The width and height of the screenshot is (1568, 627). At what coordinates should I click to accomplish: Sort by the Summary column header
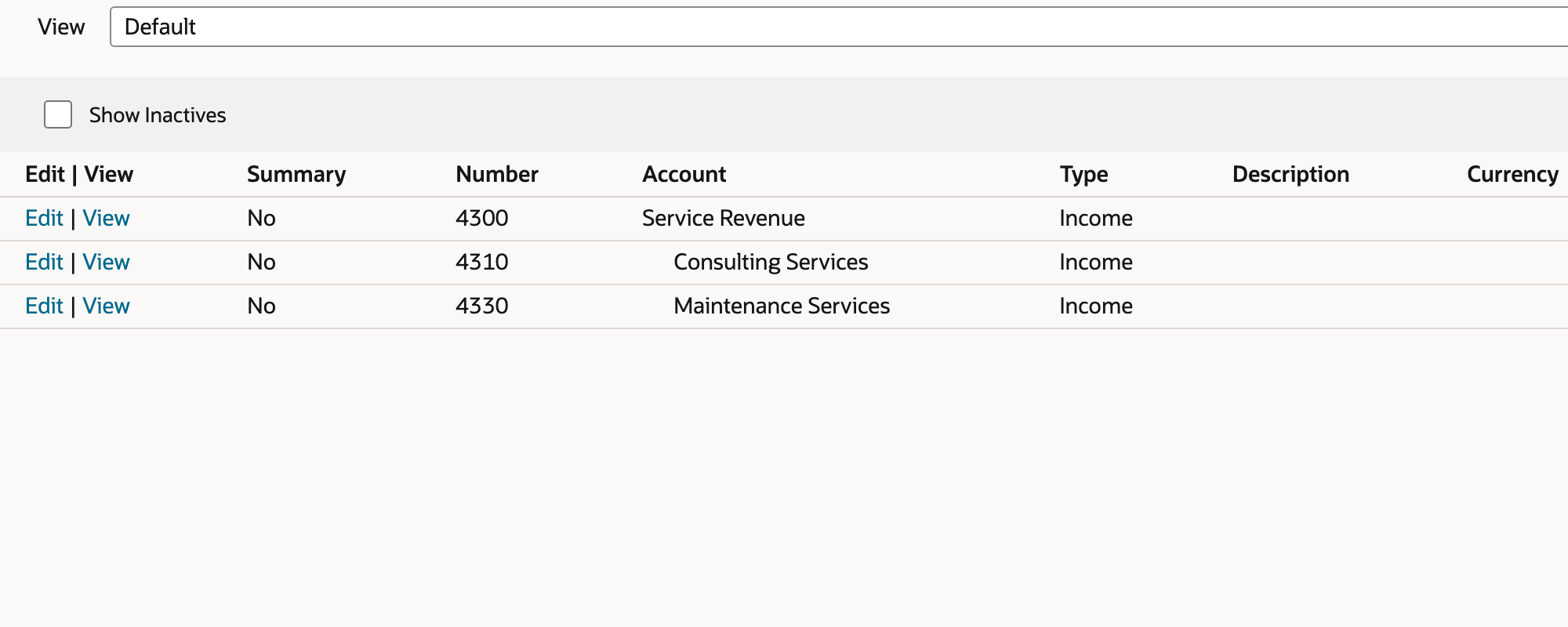[296, 174]
